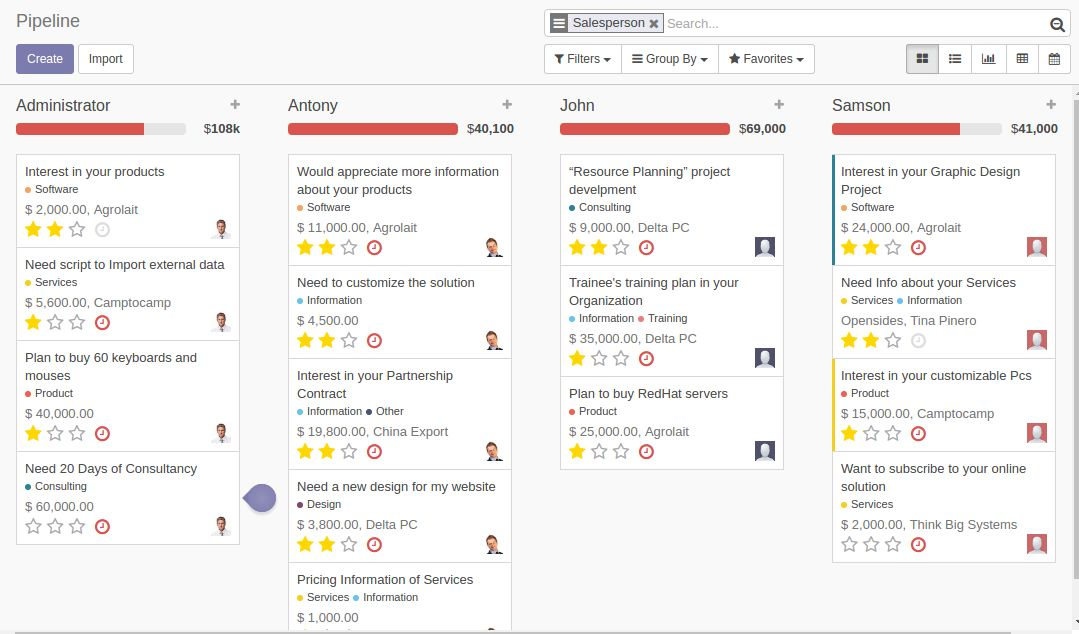
Task: Click the search magnifier icon
Action: 1057,23
